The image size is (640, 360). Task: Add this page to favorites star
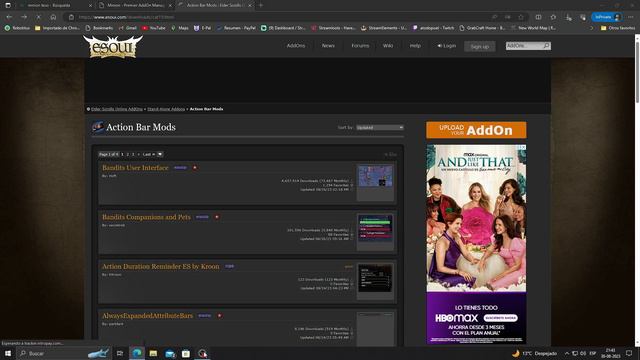click(x=521, y=17)
